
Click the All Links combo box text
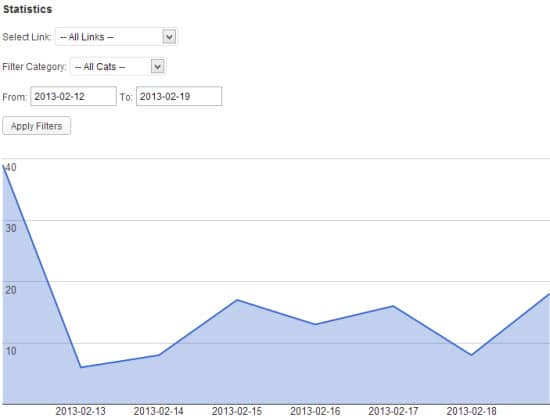[x=87, y=37]
